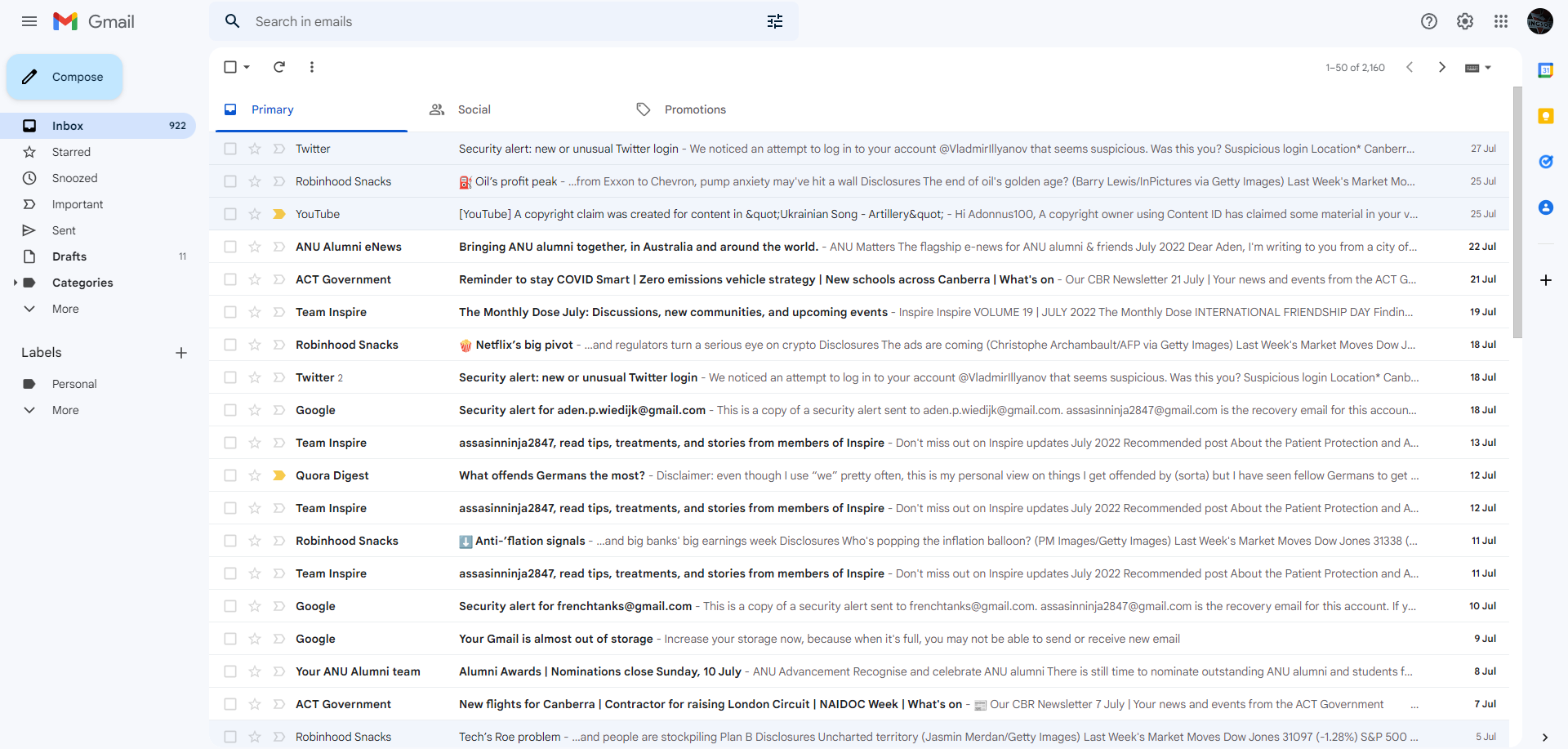Refresh the inbox
The height and width of the screenshot is (749, 1568).
pyautogui.click(x=279, y=67)
